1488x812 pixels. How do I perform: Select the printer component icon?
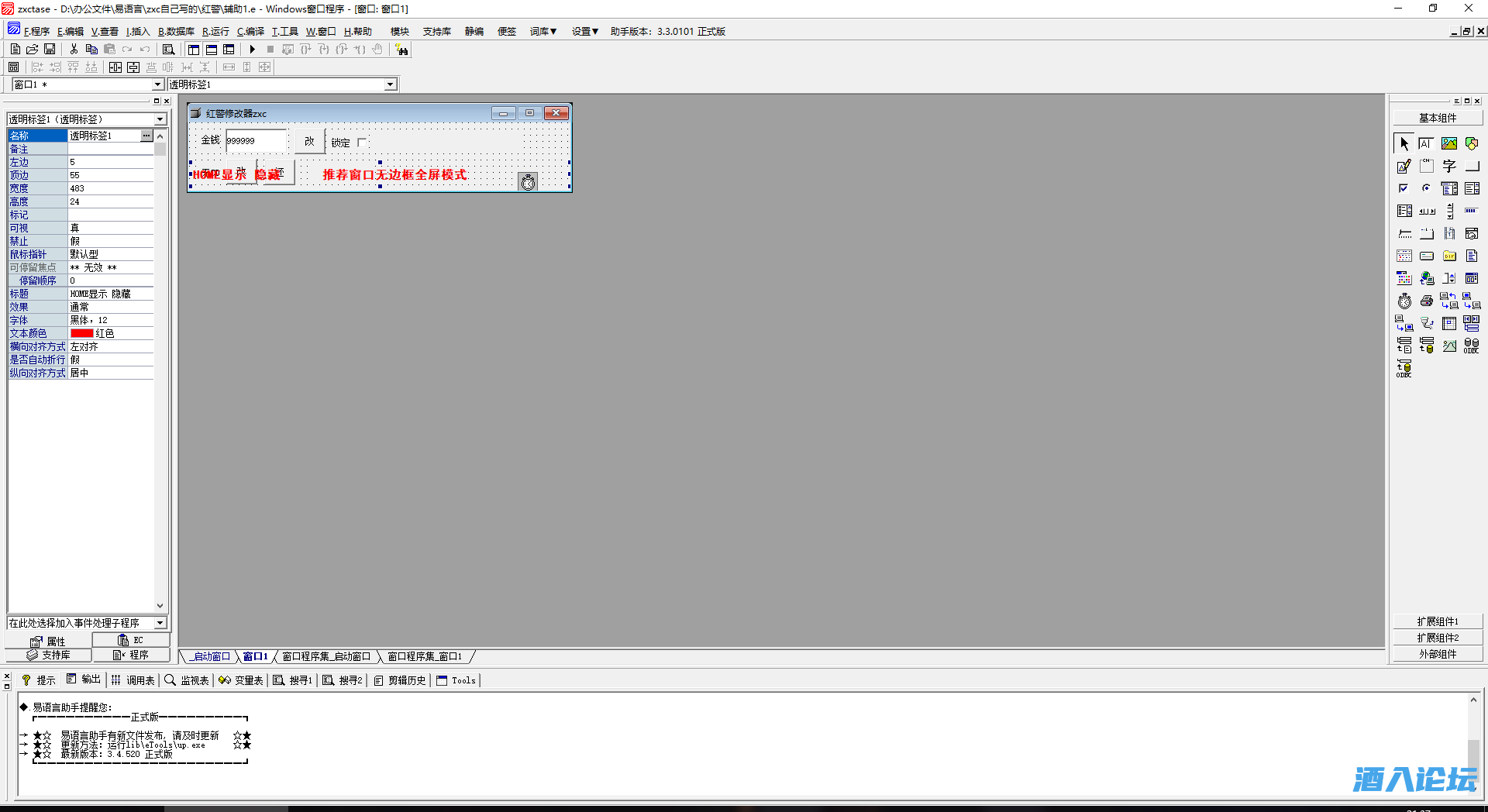tap(1427, 301)
